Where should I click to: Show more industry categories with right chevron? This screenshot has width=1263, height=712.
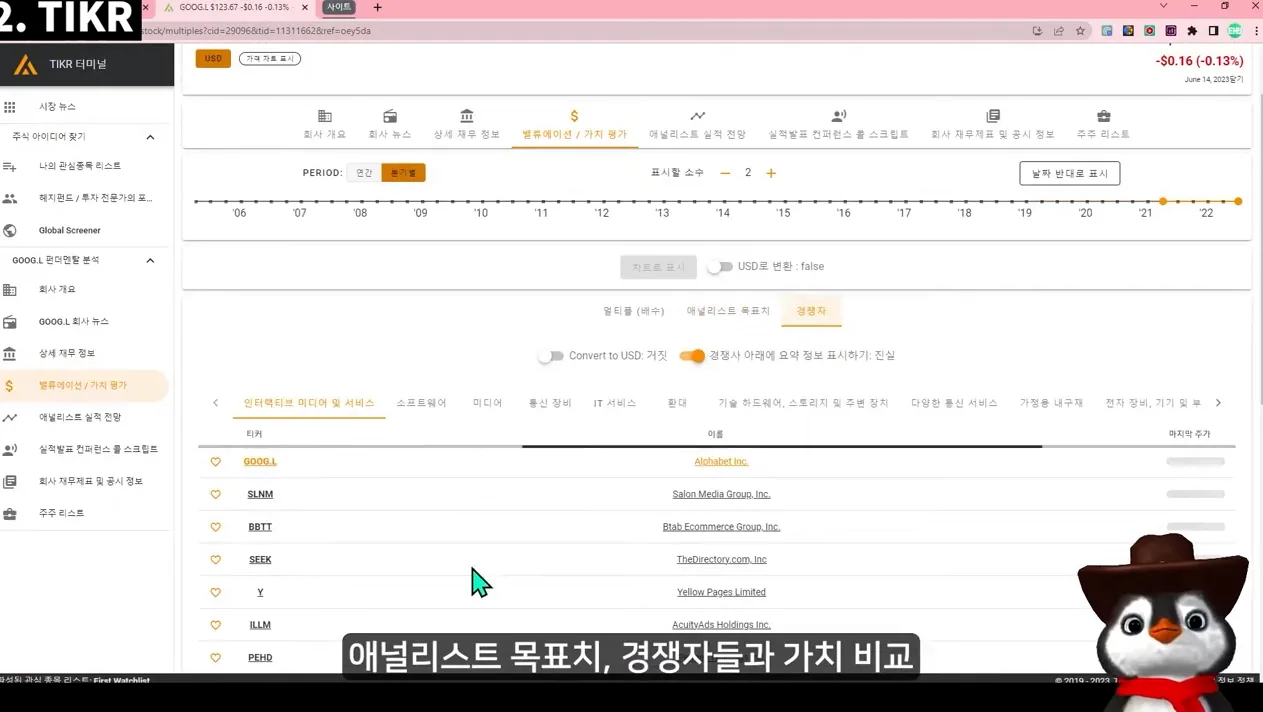(1218, 403)
